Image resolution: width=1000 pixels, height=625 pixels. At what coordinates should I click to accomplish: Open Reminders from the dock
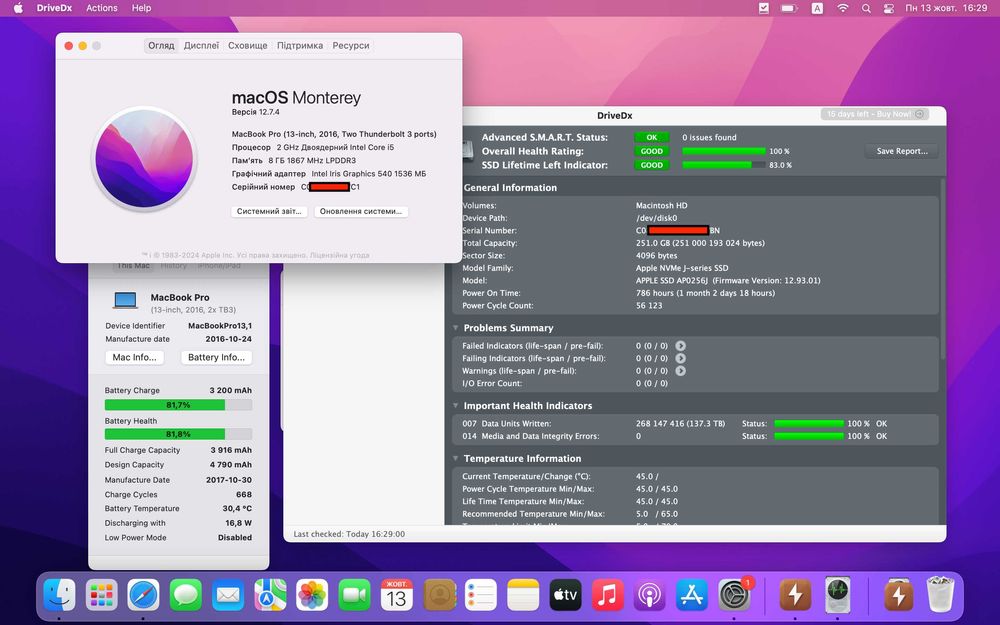point(481,596)
